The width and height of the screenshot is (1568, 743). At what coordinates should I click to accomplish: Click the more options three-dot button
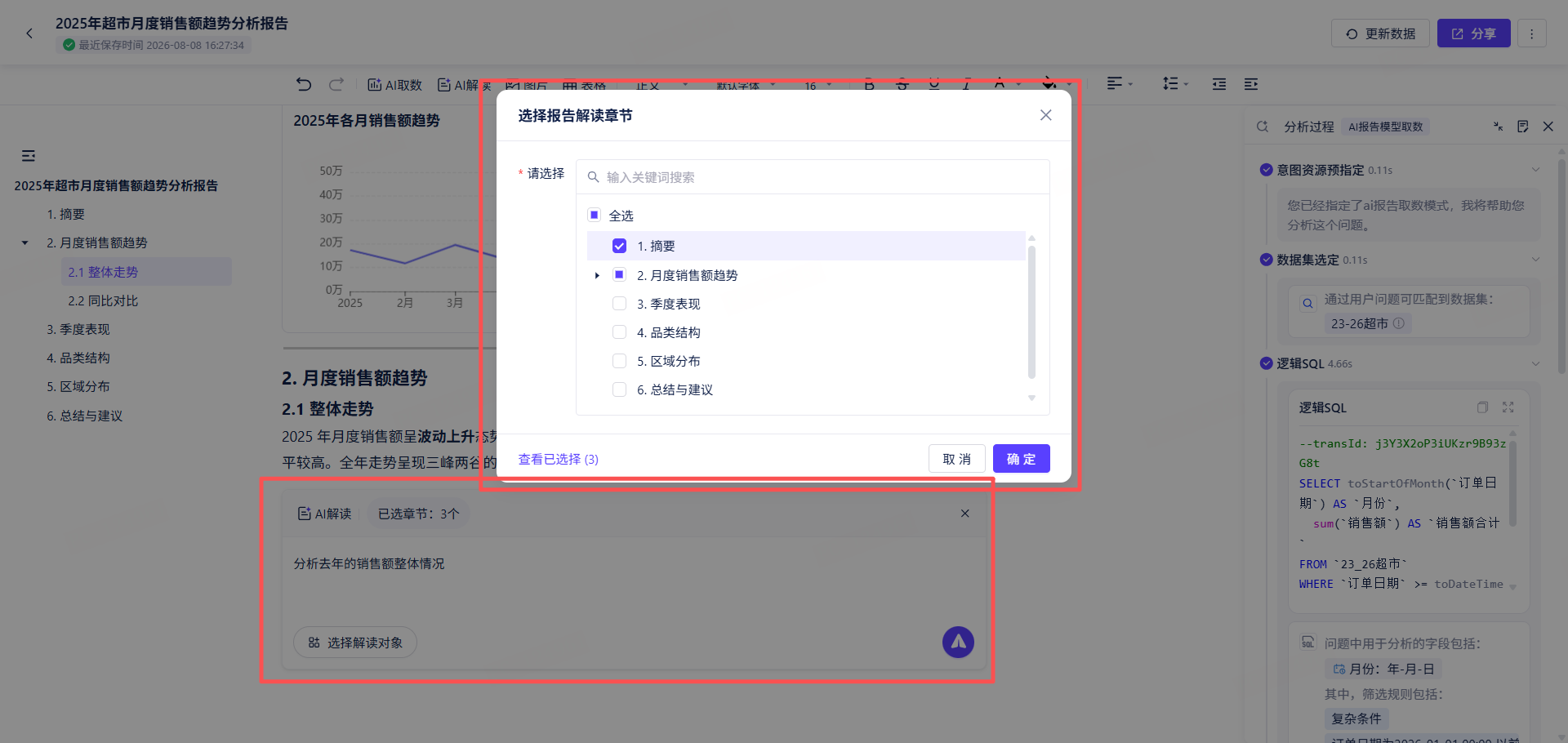tap(1532, 33)
